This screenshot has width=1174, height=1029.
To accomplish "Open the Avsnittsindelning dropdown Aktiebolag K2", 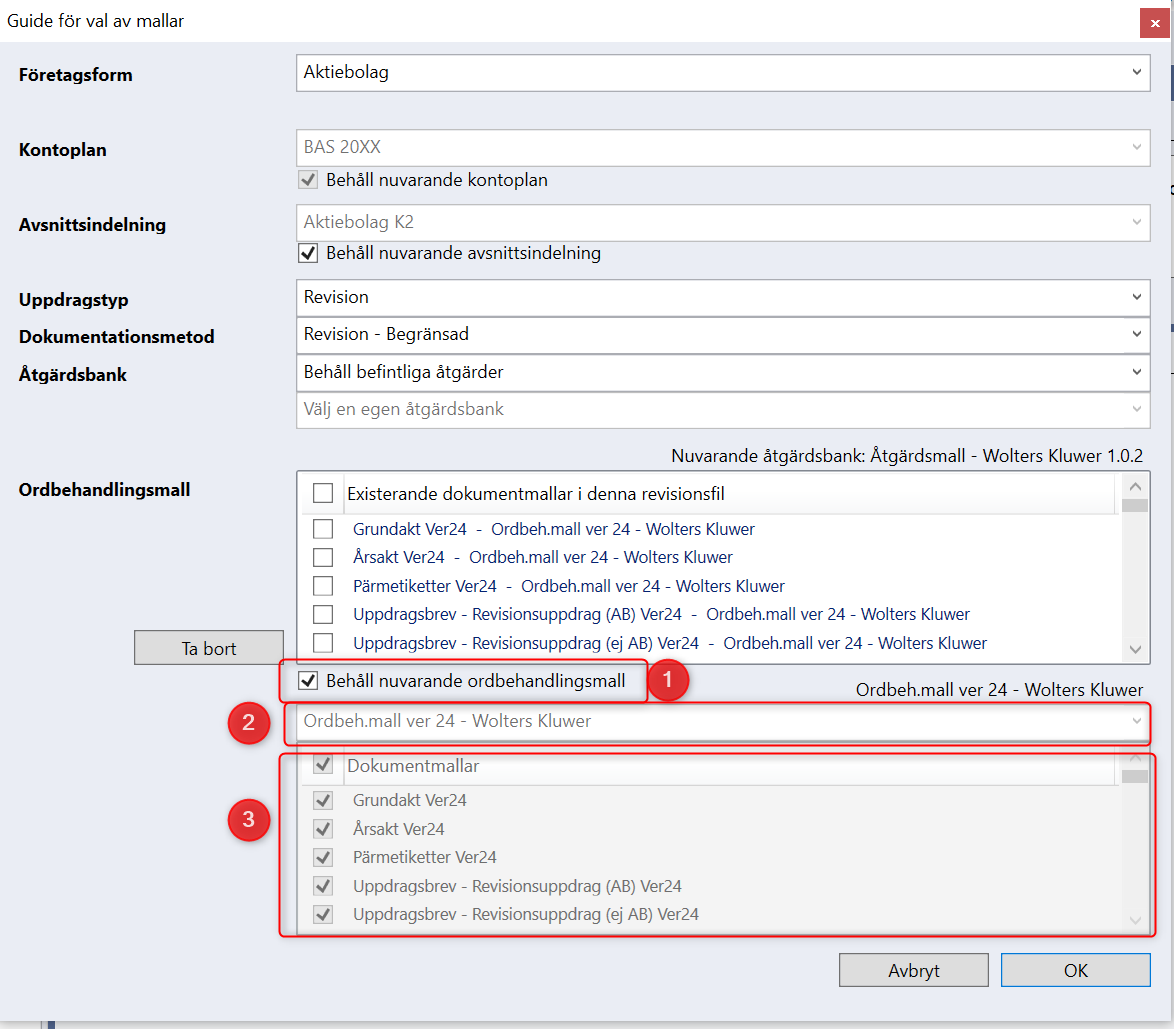I will pos(723,222).
